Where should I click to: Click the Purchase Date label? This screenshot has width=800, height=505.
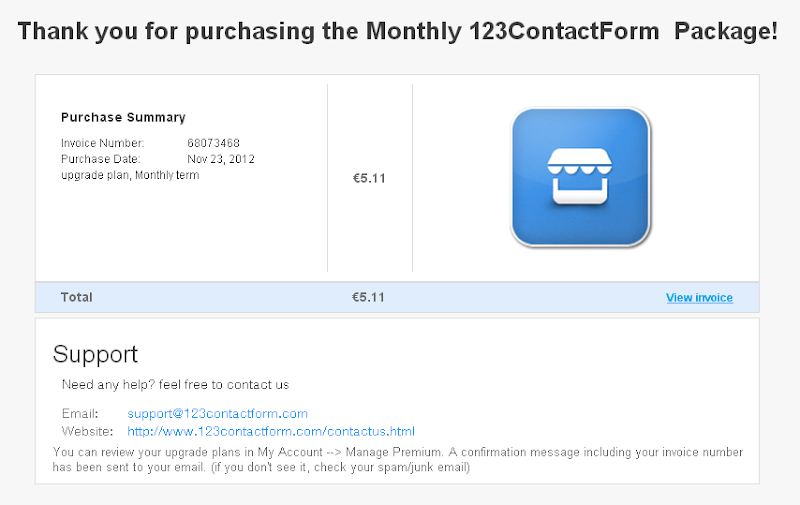[101, 159]
